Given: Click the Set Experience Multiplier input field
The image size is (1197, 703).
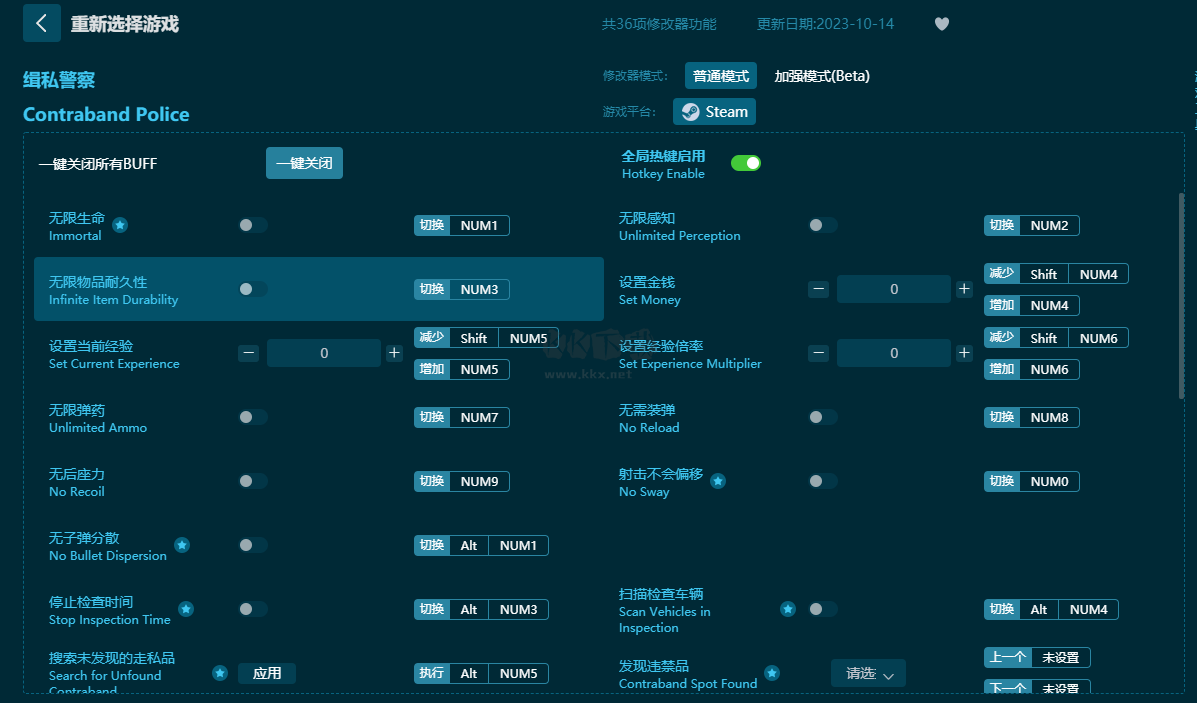Looking at the screenshot, I should [894, 353].
